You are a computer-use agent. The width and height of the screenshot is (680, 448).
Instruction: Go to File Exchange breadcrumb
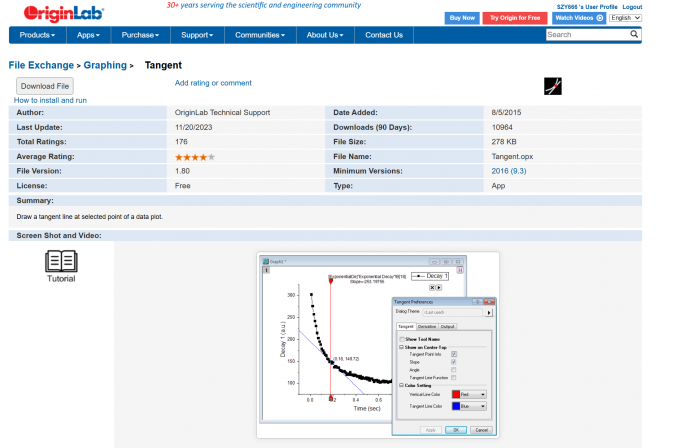tap(41, 65)
